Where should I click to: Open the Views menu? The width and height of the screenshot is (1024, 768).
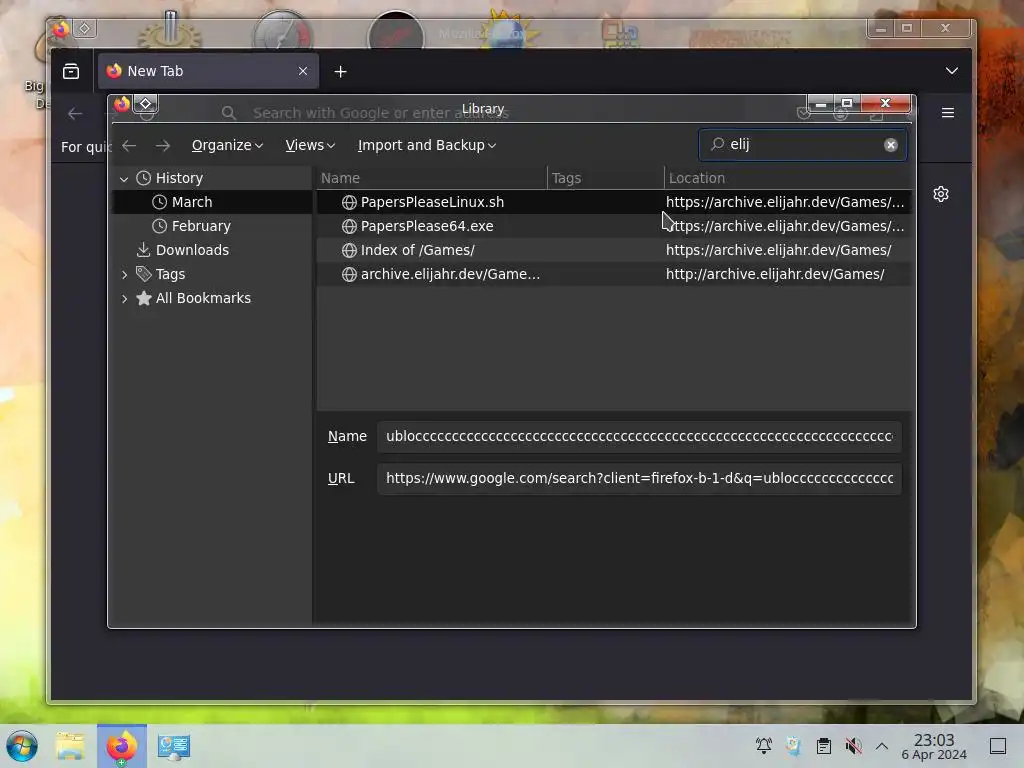tap(310, 145)
